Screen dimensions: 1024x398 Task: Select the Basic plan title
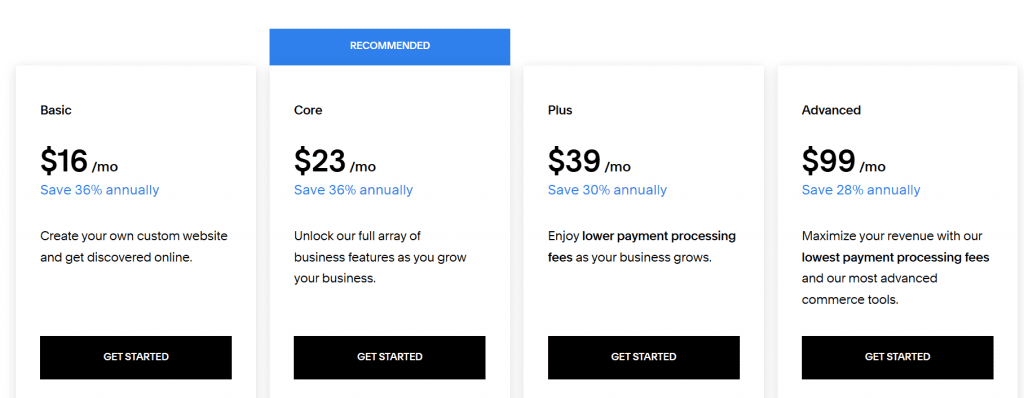[x=56, y=110]
